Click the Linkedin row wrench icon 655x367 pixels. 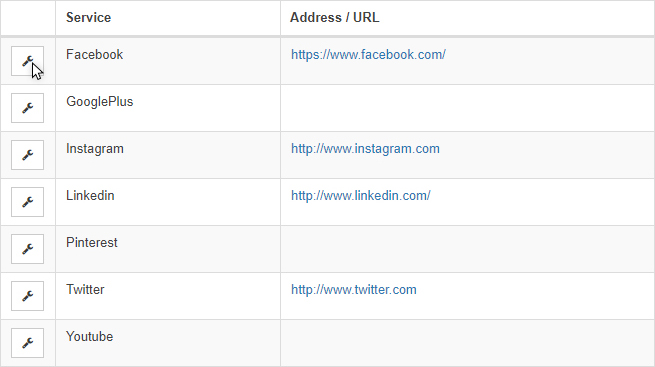click(x=27, y=202)
